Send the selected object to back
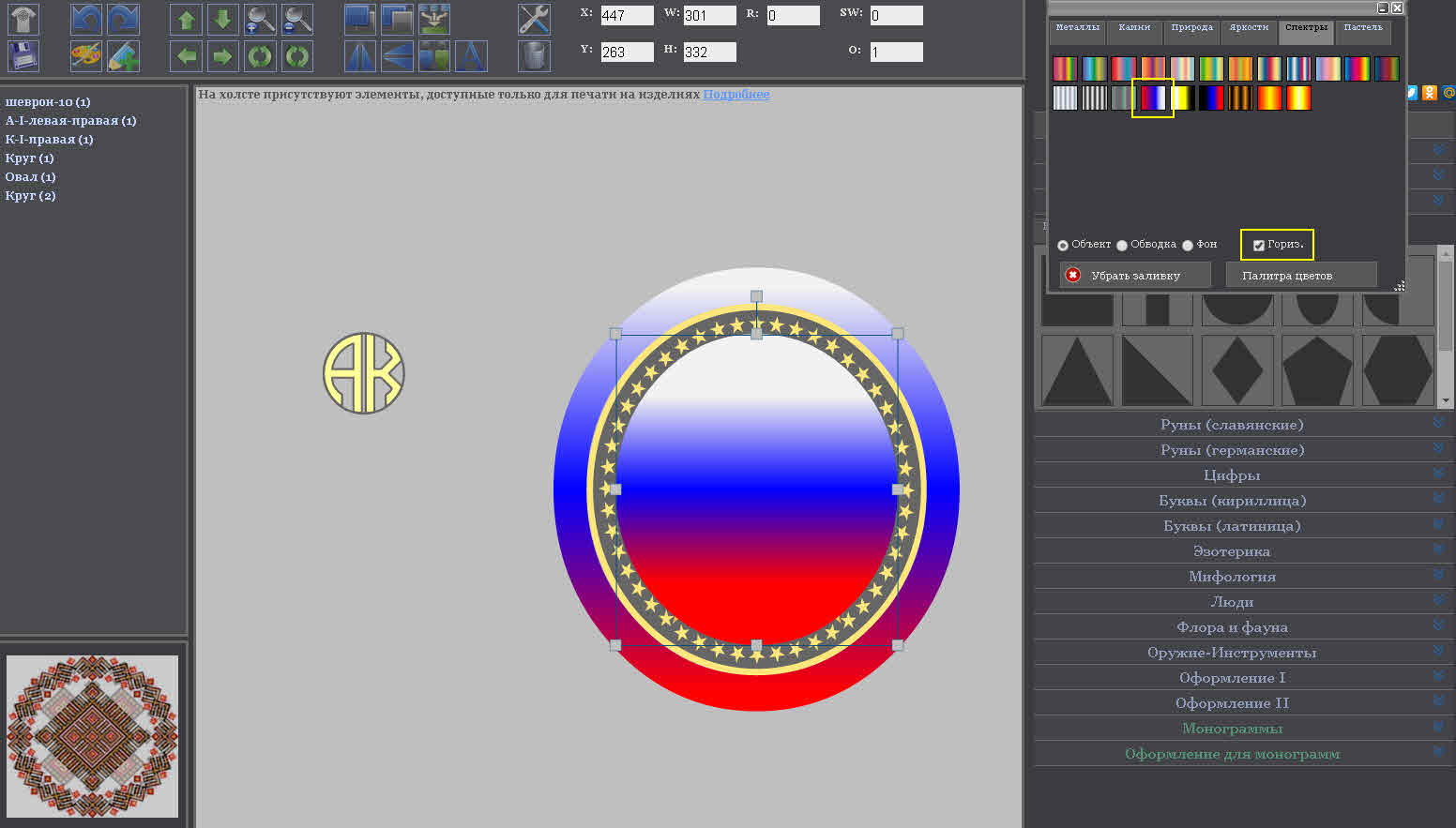This screenshot has width=1456, height=828. (x=397, y=19)
